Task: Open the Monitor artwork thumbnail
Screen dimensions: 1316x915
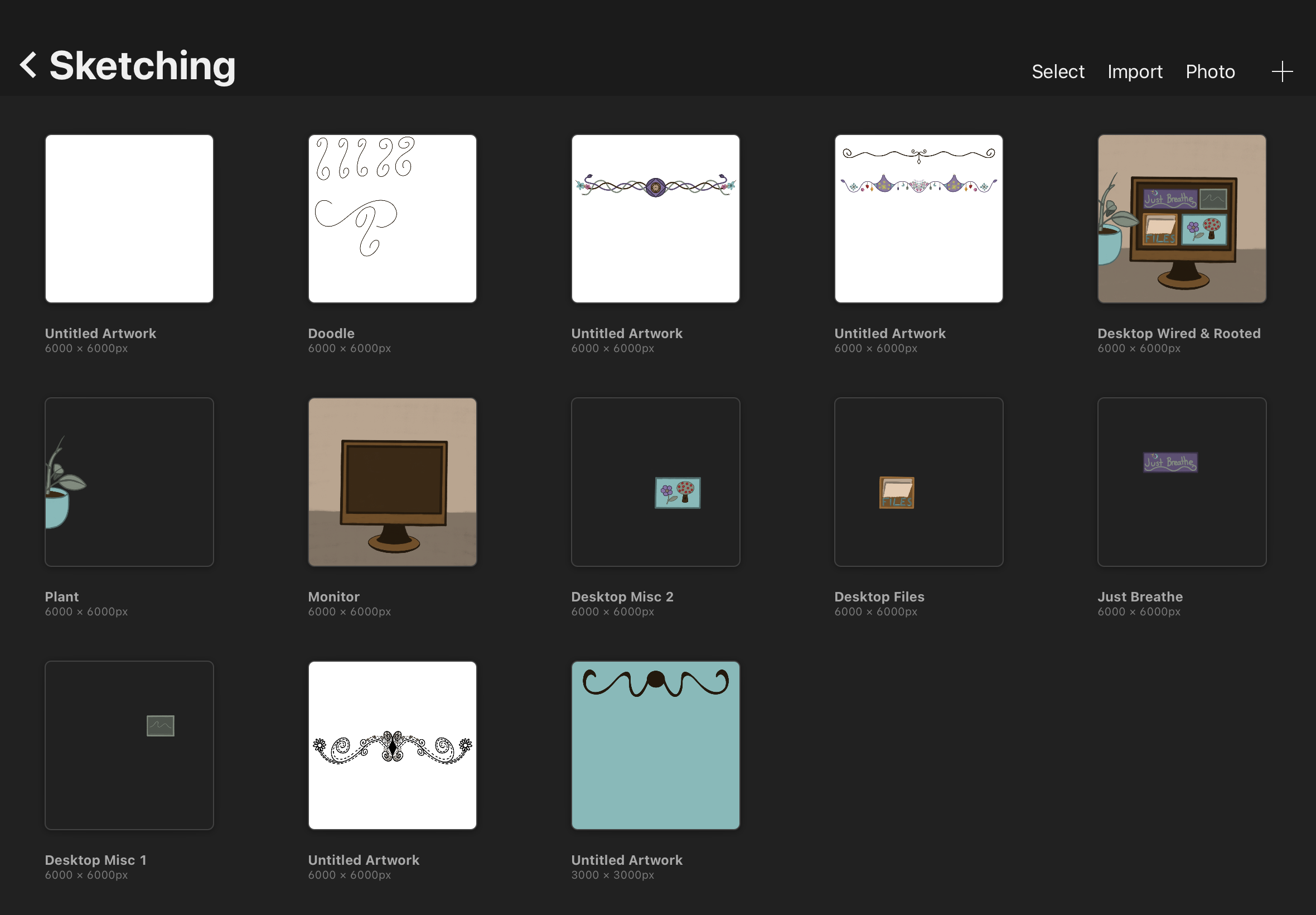Action: (x=392, y=481)
